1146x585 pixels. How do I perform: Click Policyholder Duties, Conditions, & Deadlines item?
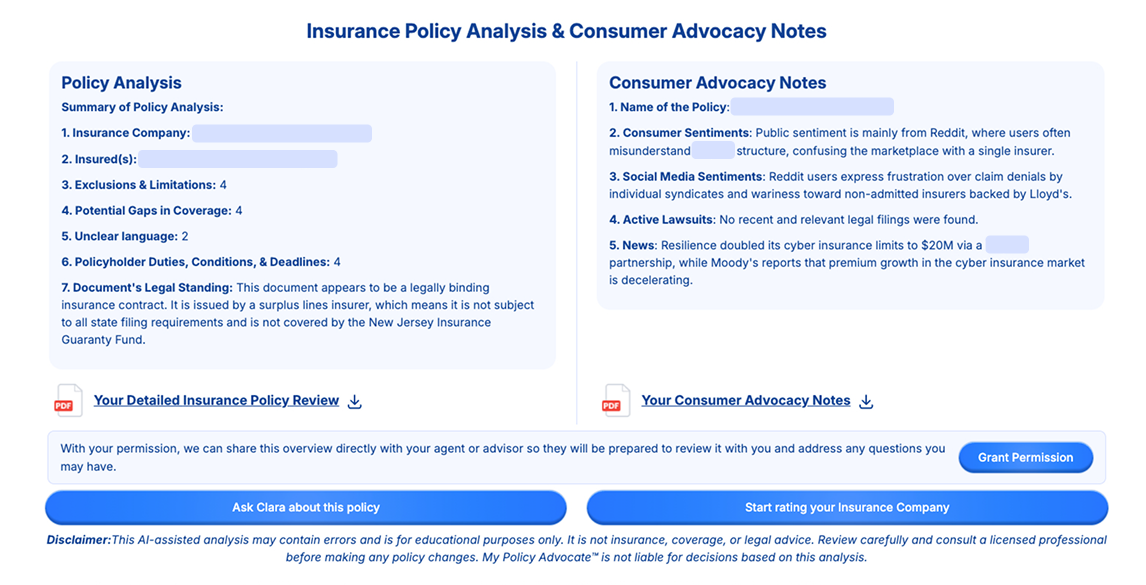point(201,262)
